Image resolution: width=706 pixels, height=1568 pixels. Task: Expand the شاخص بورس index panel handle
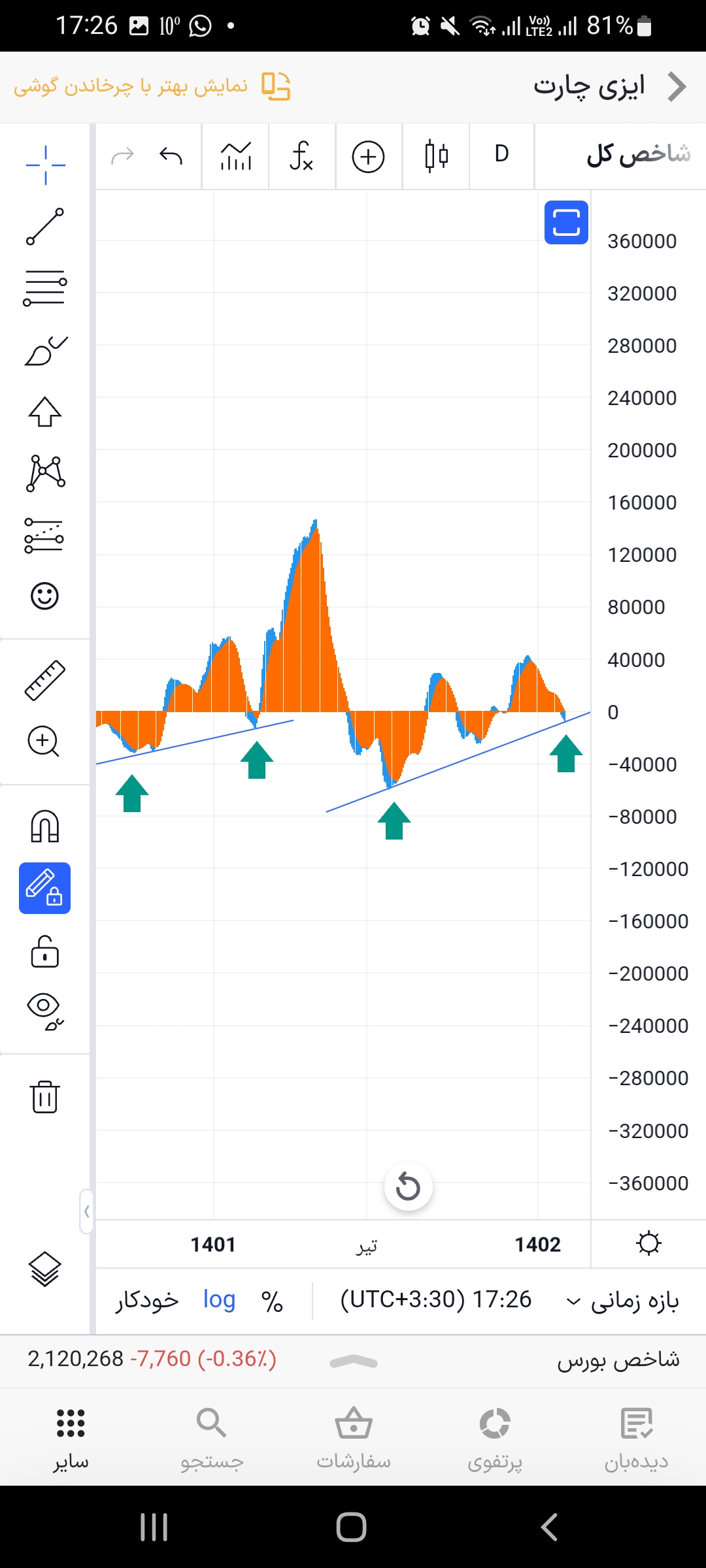pos(354,1362)
